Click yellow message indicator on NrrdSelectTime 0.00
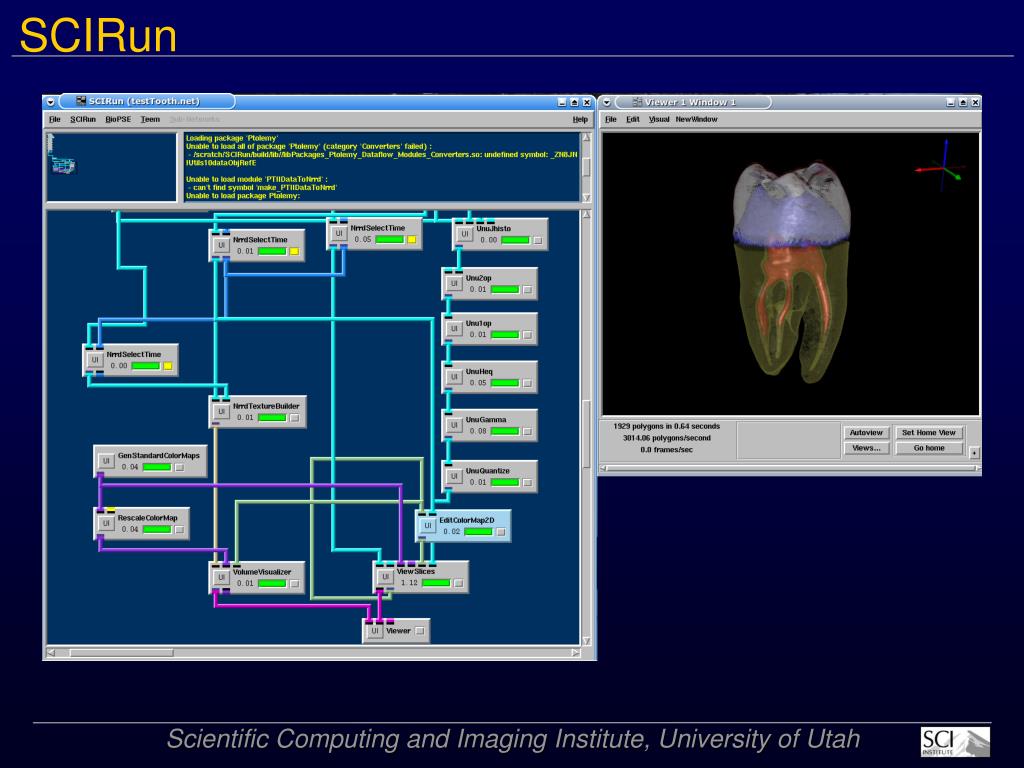1024x768 pixels. coord(168,366)
